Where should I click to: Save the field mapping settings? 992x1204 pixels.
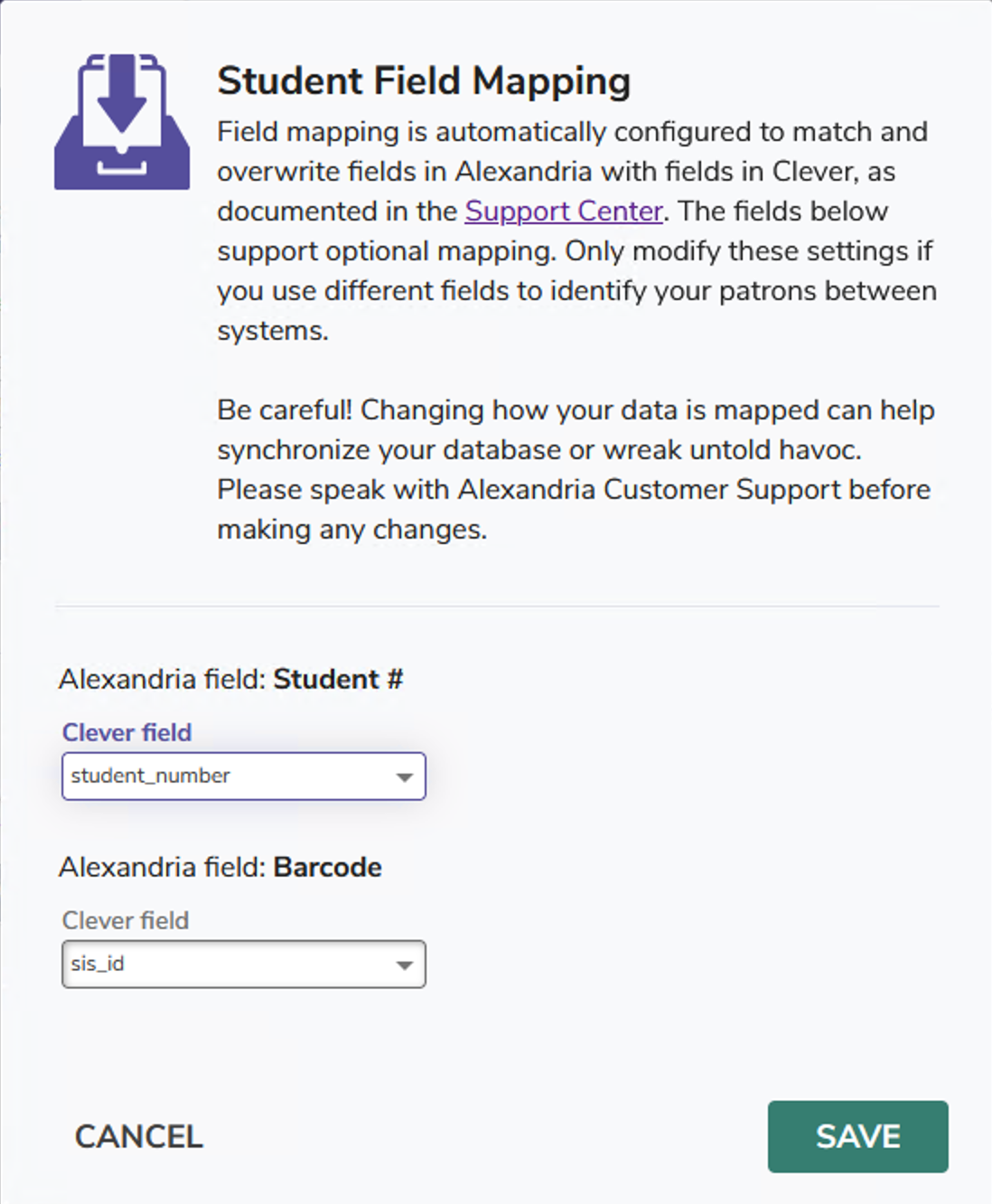(857, 1136)
